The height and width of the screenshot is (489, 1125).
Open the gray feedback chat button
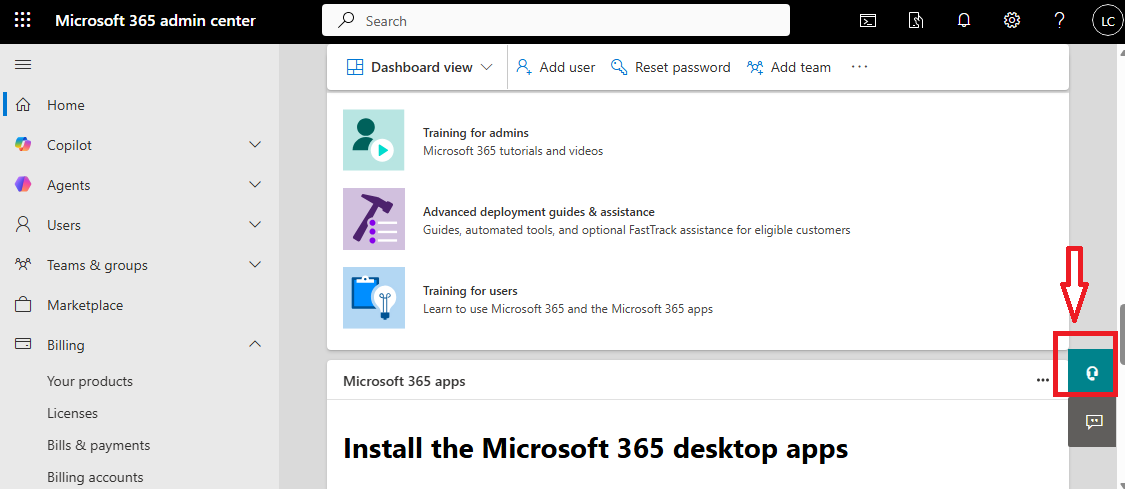[x=1092, y=421]
